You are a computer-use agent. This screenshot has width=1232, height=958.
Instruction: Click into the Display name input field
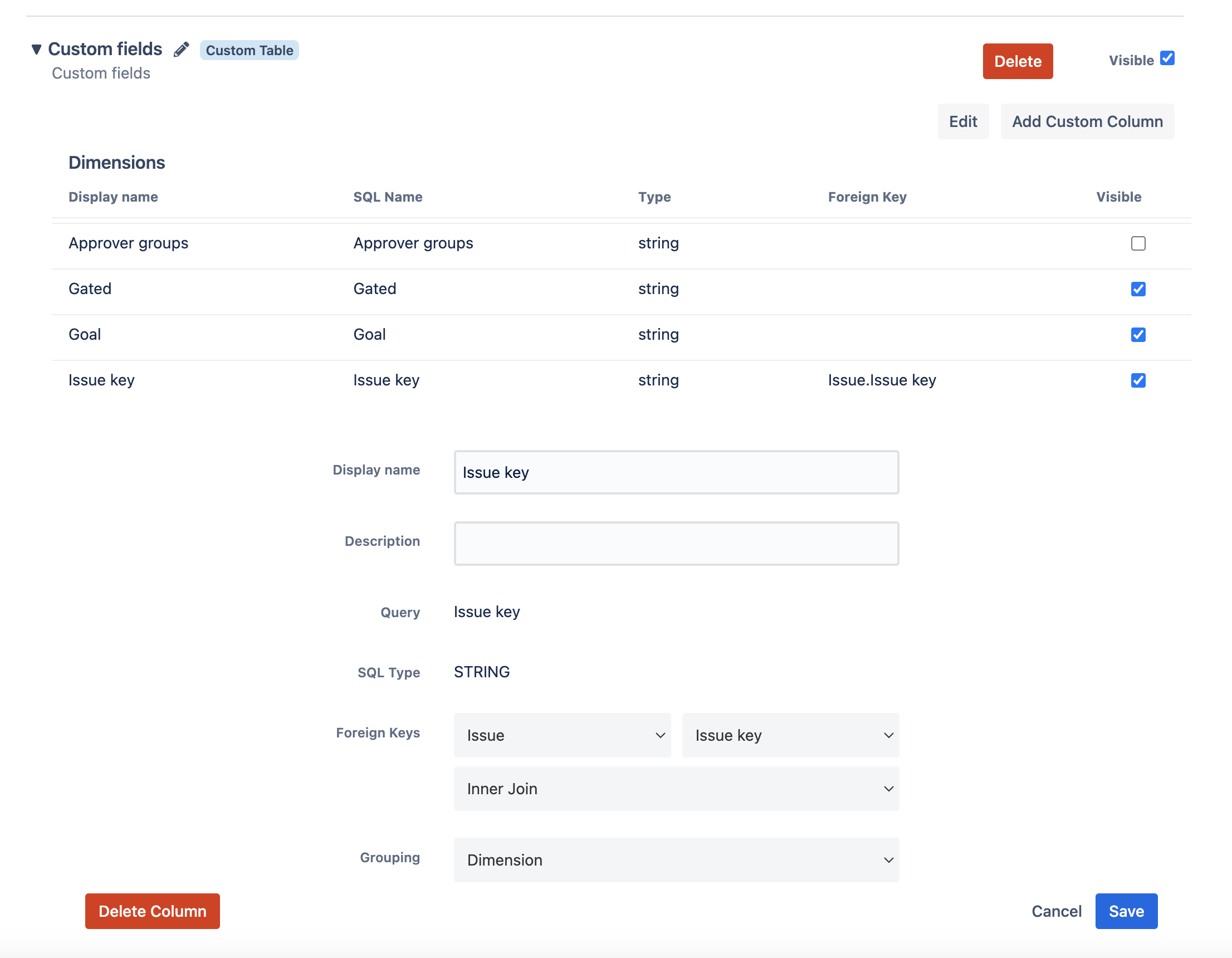[x=676, y=472]
